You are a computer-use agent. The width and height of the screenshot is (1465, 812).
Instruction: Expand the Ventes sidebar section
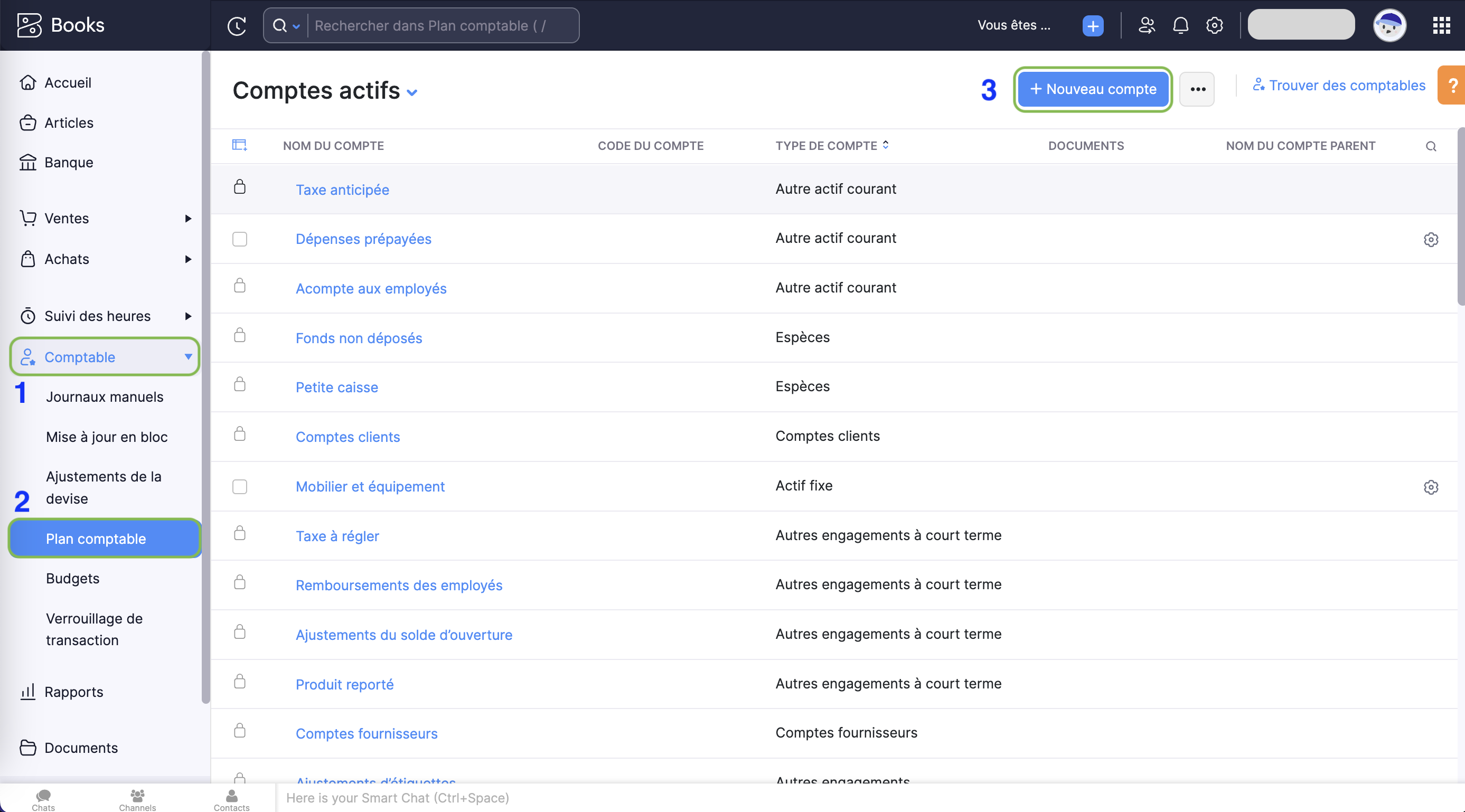click(x=187, y=219)
